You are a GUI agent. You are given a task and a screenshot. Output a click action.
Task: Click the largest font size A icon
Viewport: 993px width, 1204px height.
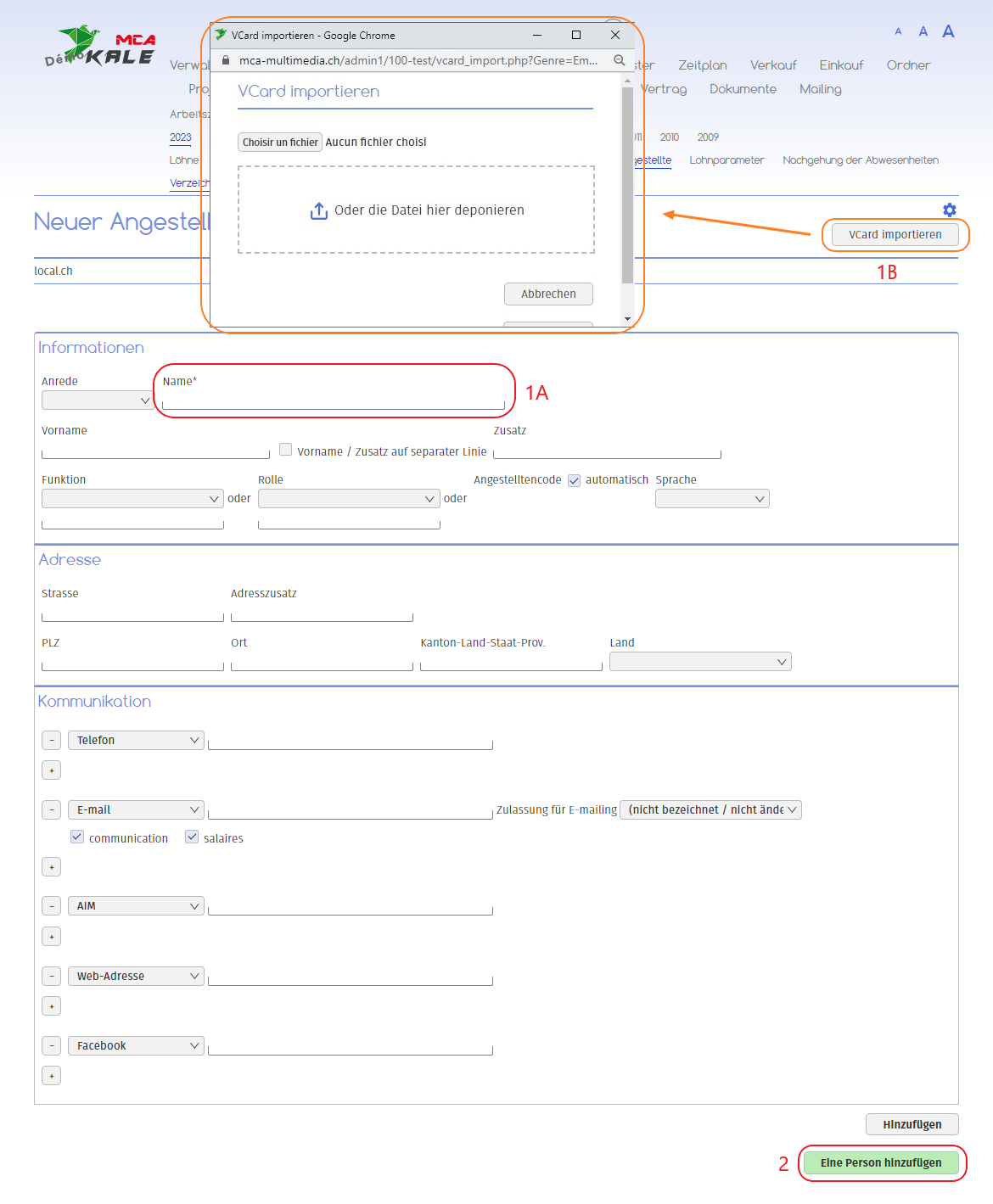point(948,31)
